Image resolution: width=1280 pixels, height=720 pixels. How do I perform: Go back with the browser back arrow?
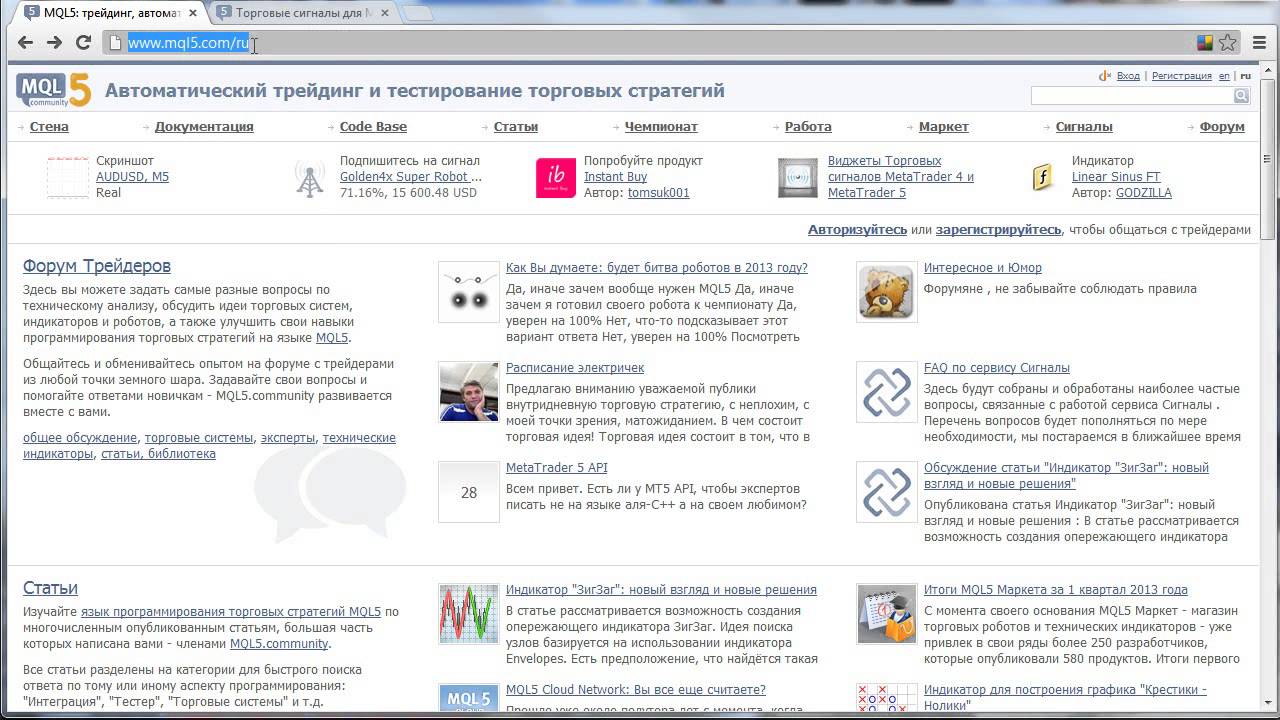[25, 42]
